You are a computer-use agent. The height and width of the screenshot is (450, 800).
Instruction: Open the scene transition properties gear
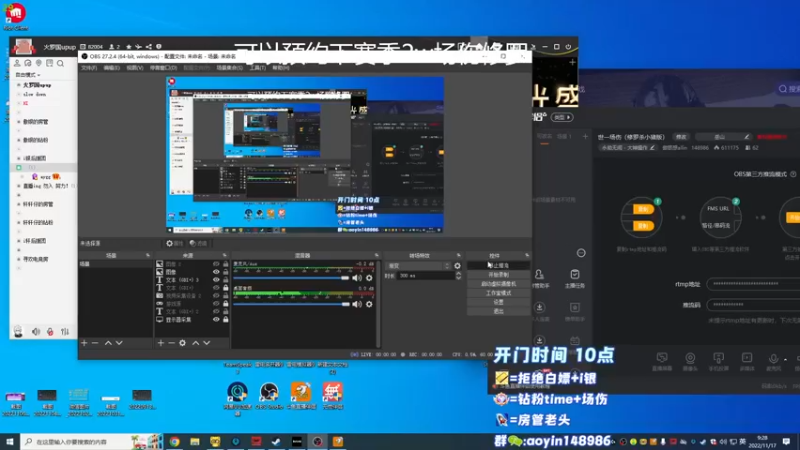(x=457, y=266)
